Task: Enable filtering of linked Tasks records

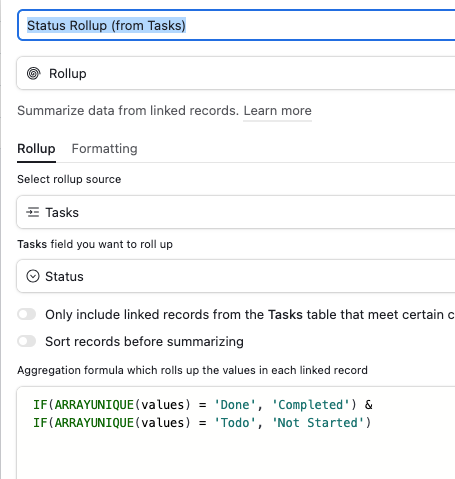Action: tap(27, 314)
